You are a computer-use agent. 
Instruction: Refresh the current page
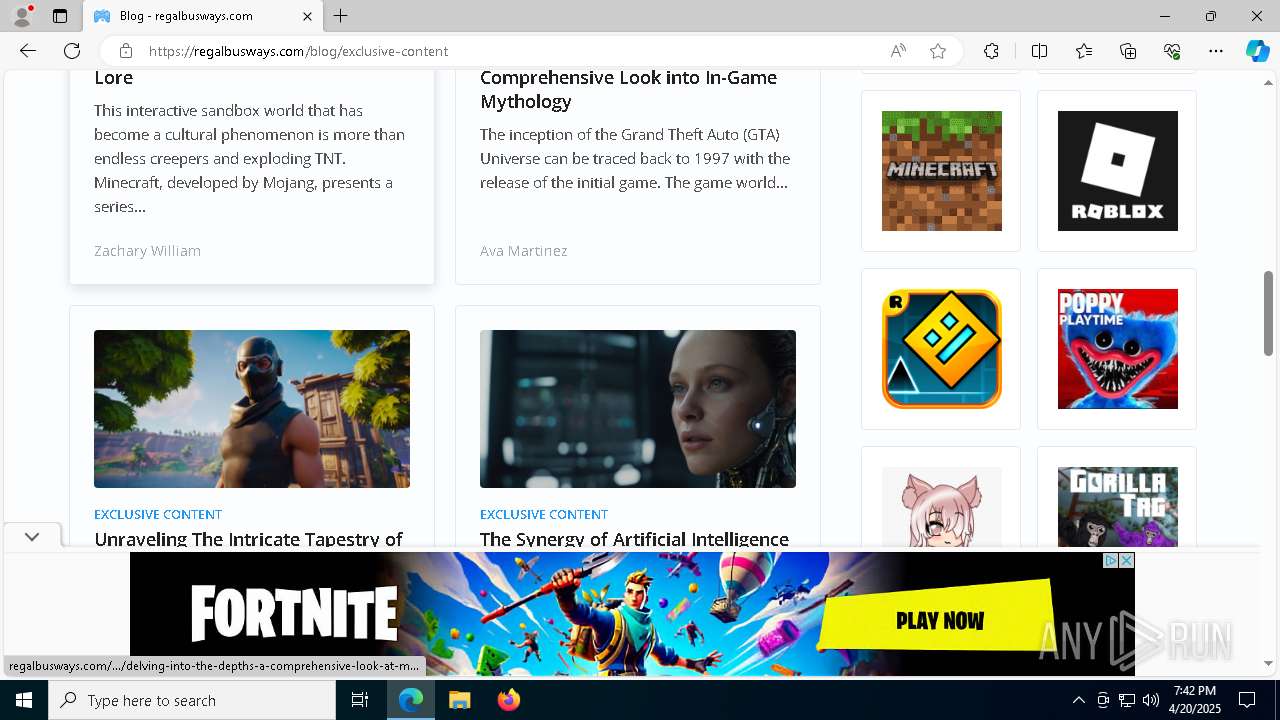(x=72, y=51)
